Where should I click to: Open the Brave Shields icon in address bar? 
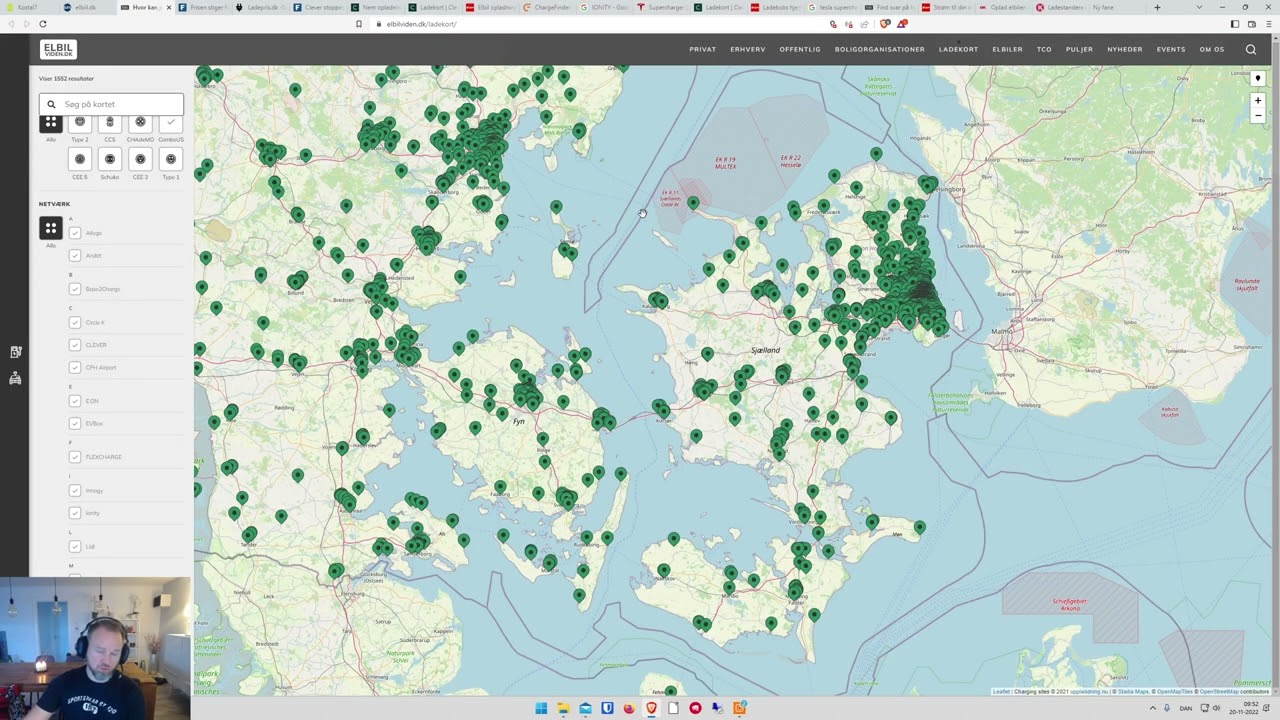[x=884, y=23]
